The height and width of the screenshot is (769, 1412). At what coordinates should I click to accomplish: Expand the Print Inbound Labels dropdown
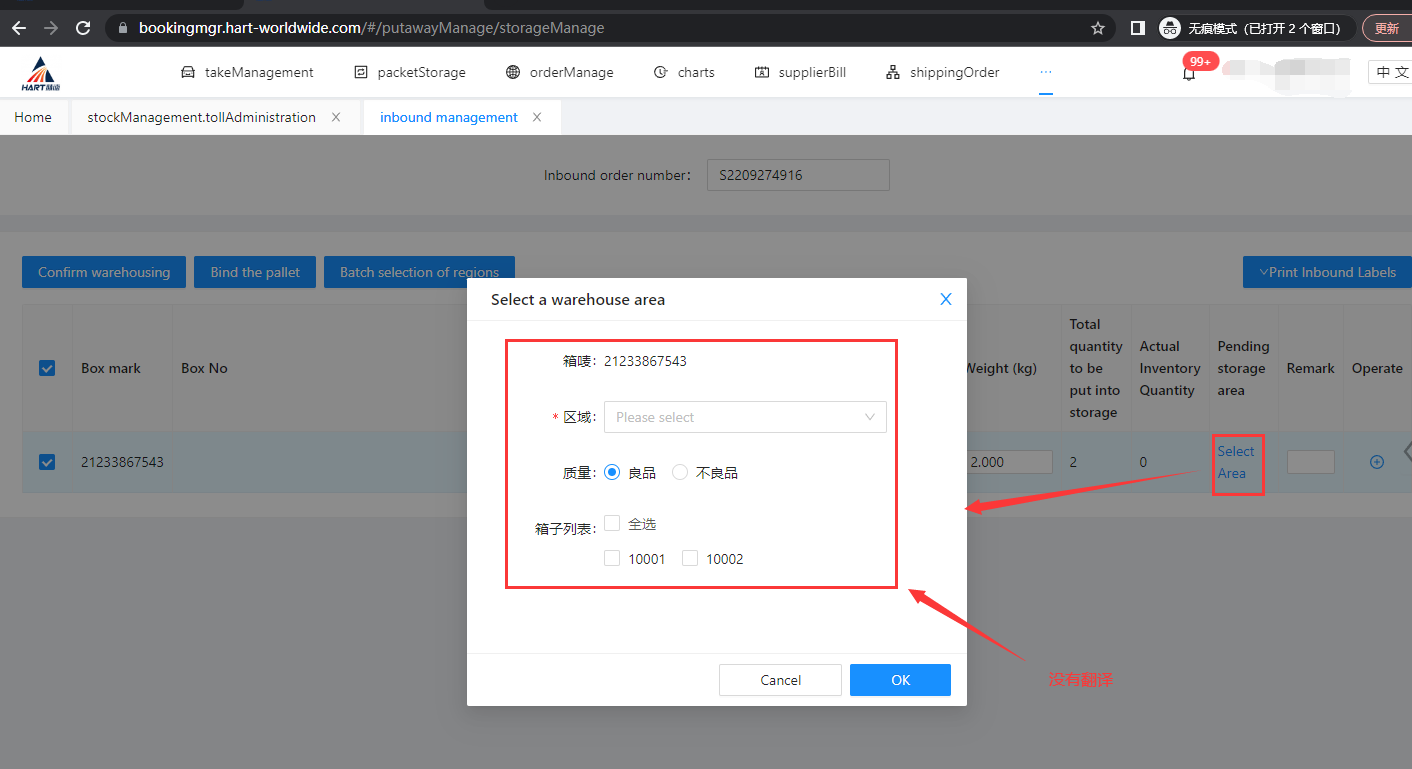[1327, 272]
